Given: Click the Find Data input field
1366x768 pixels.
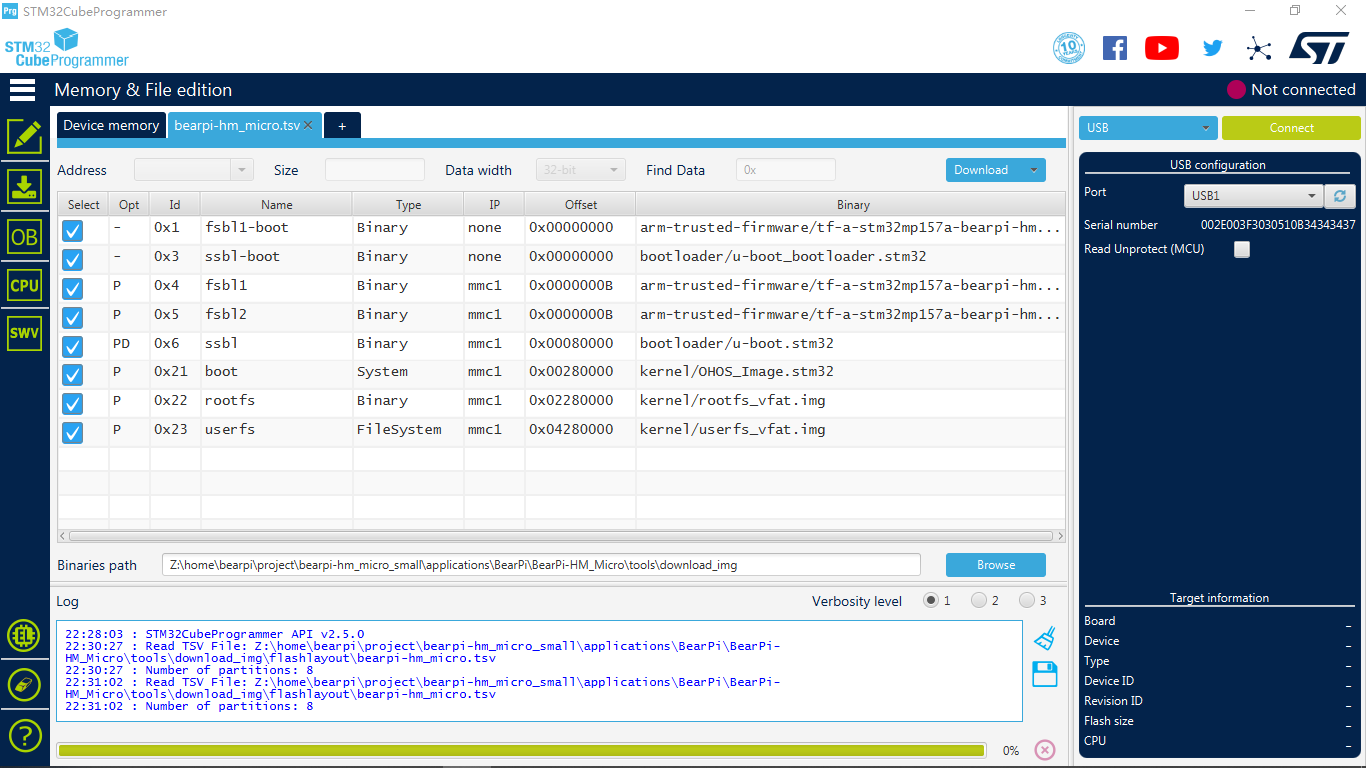Looking at the screenshot, I should pyautogui.click(x=786, y=170).
